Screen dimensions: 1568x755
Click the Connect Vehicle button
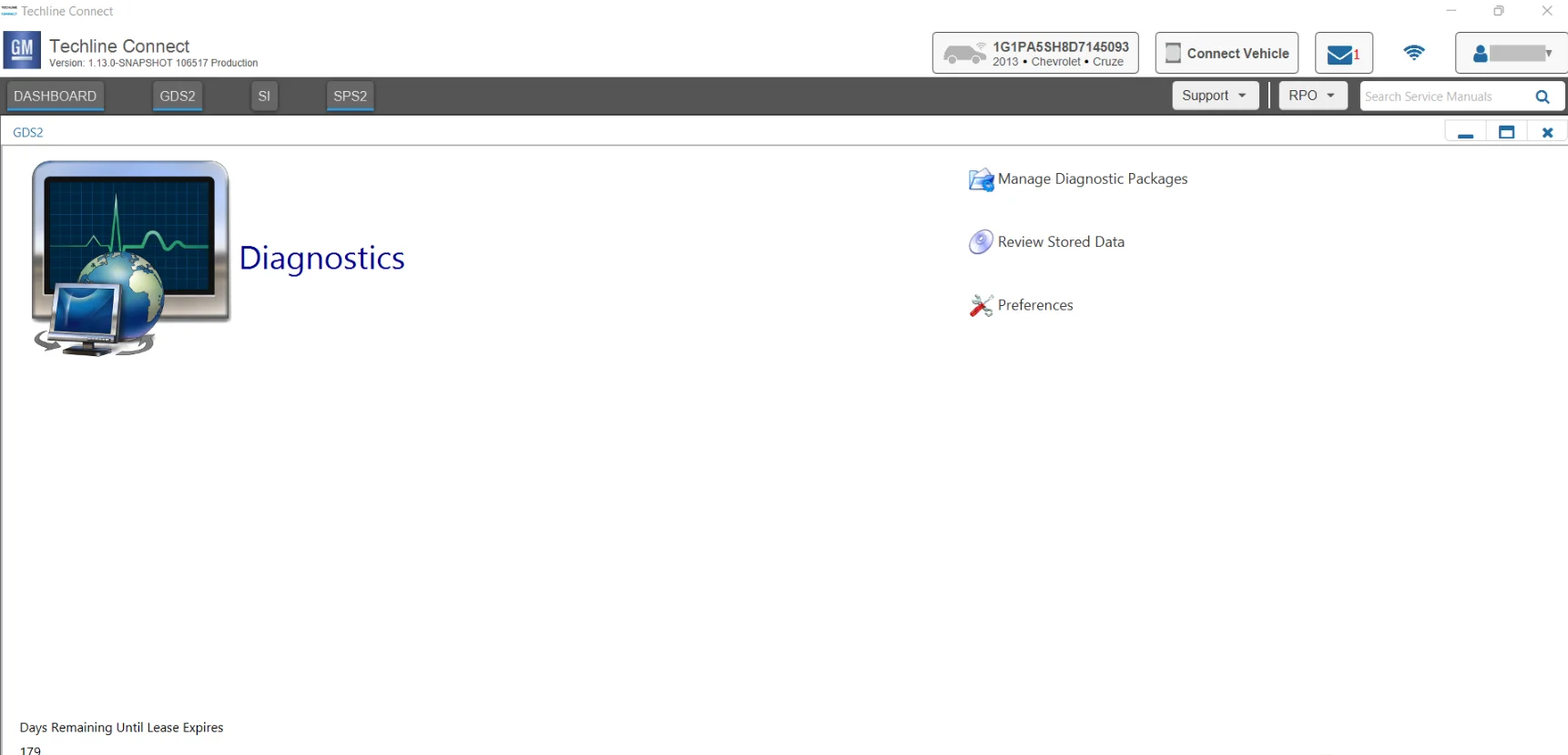(x=1227, y=53)
